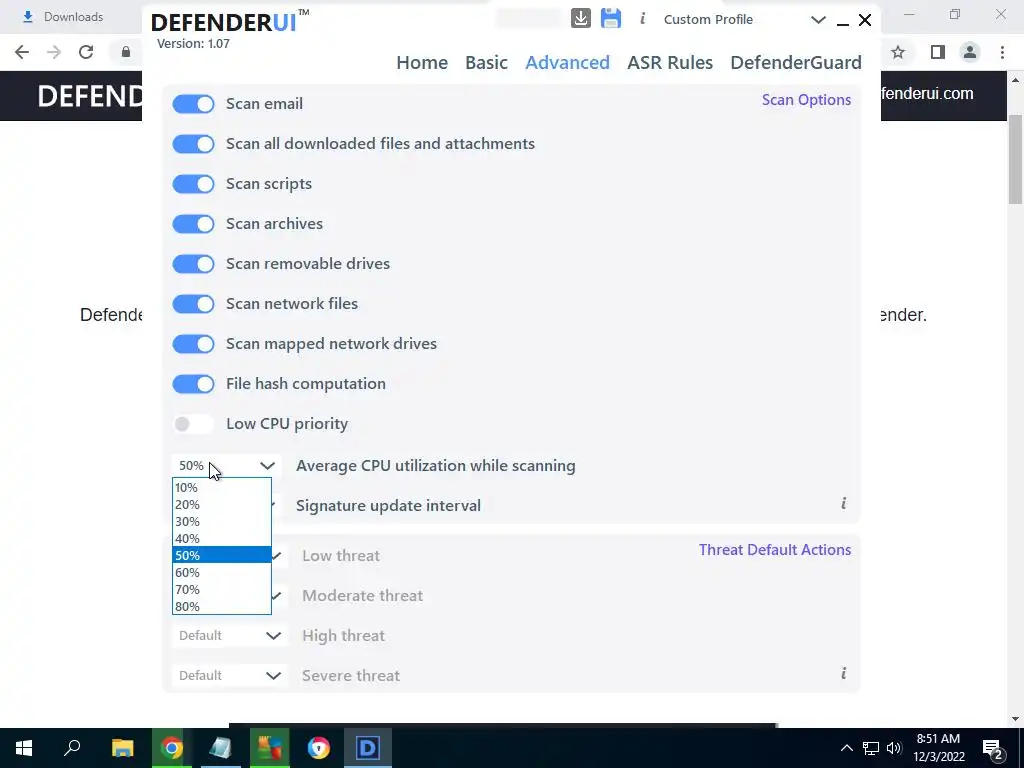Pick highlighted 50% option in list
The width and height of the screenshot is (1024, 768).
221,555
